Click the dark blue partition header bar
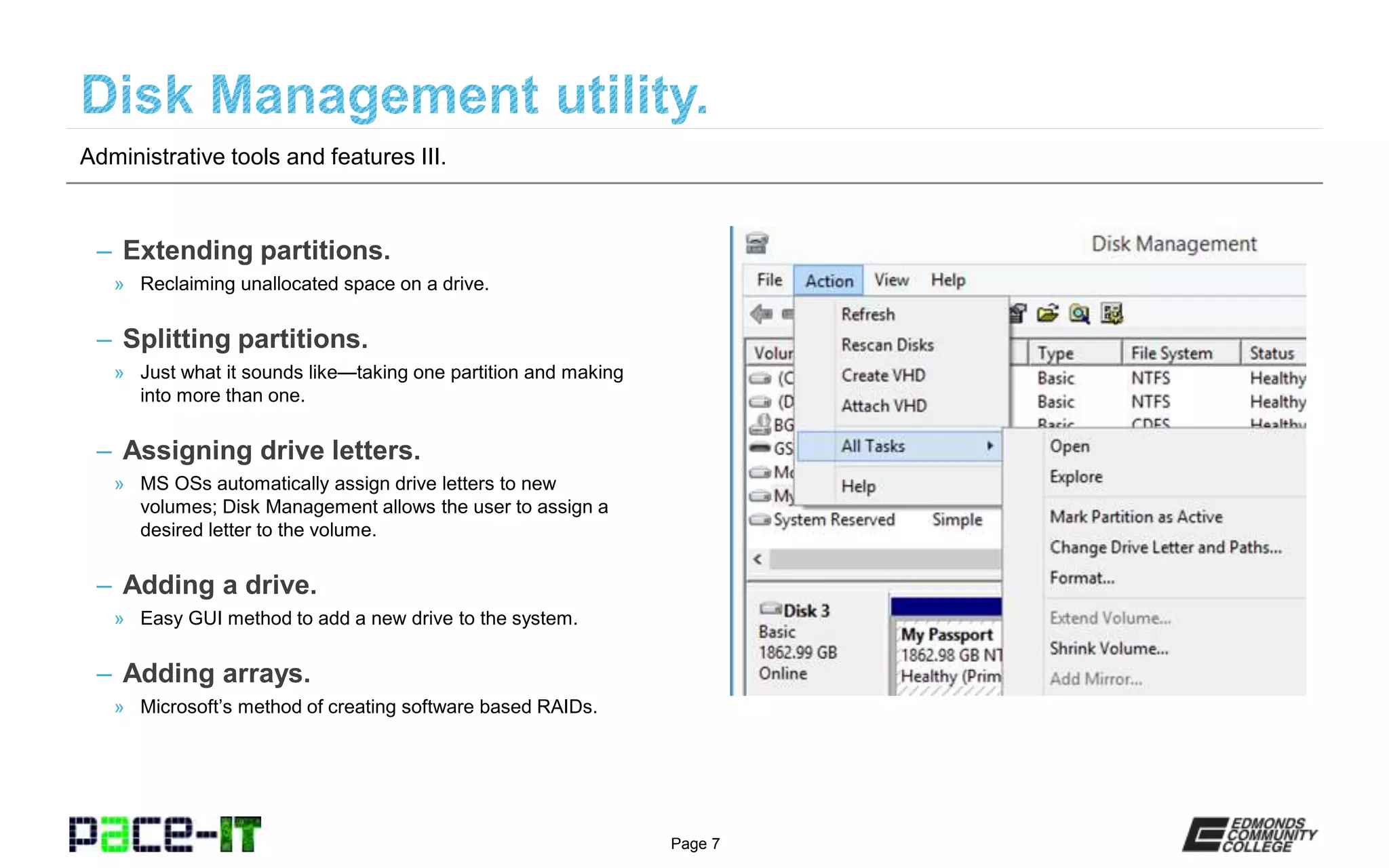The image size is (1389, 868). (x=946, y=606)
